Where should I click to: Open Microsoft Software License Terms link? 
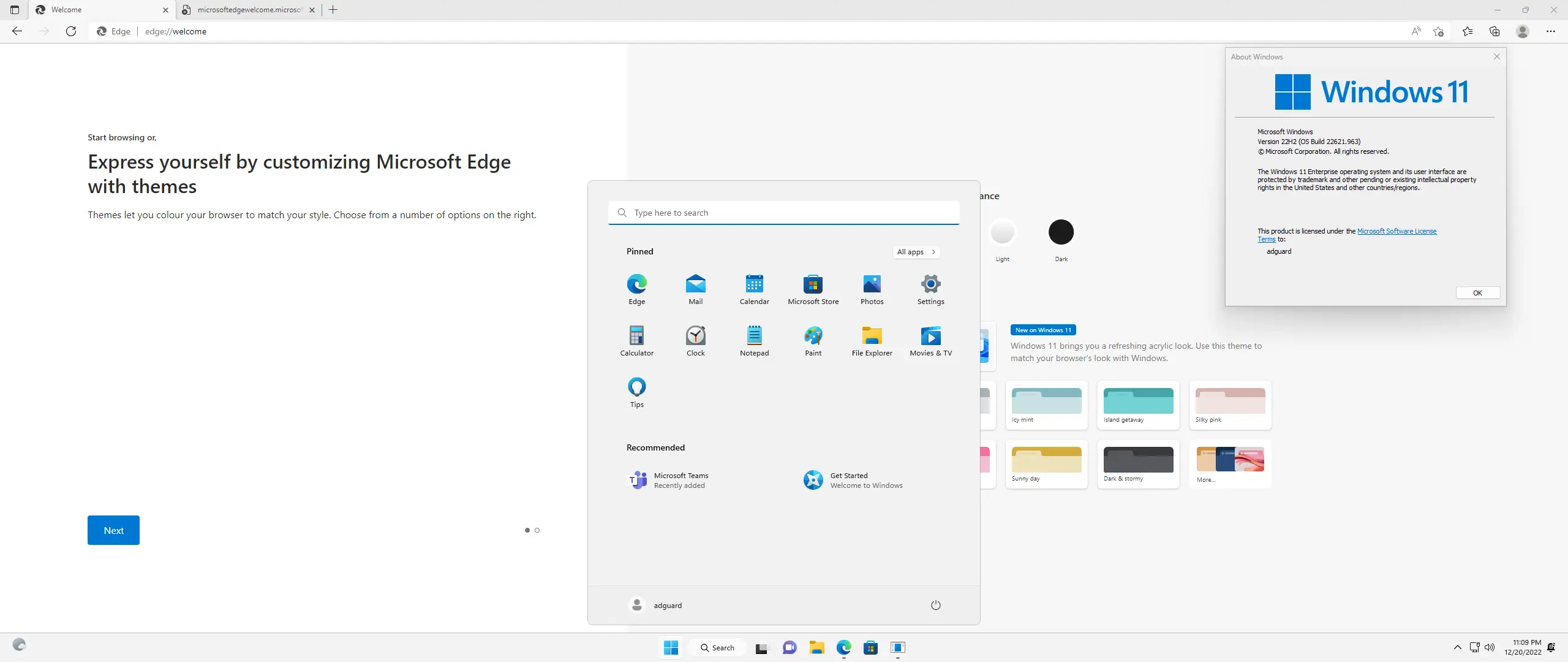1396,231
